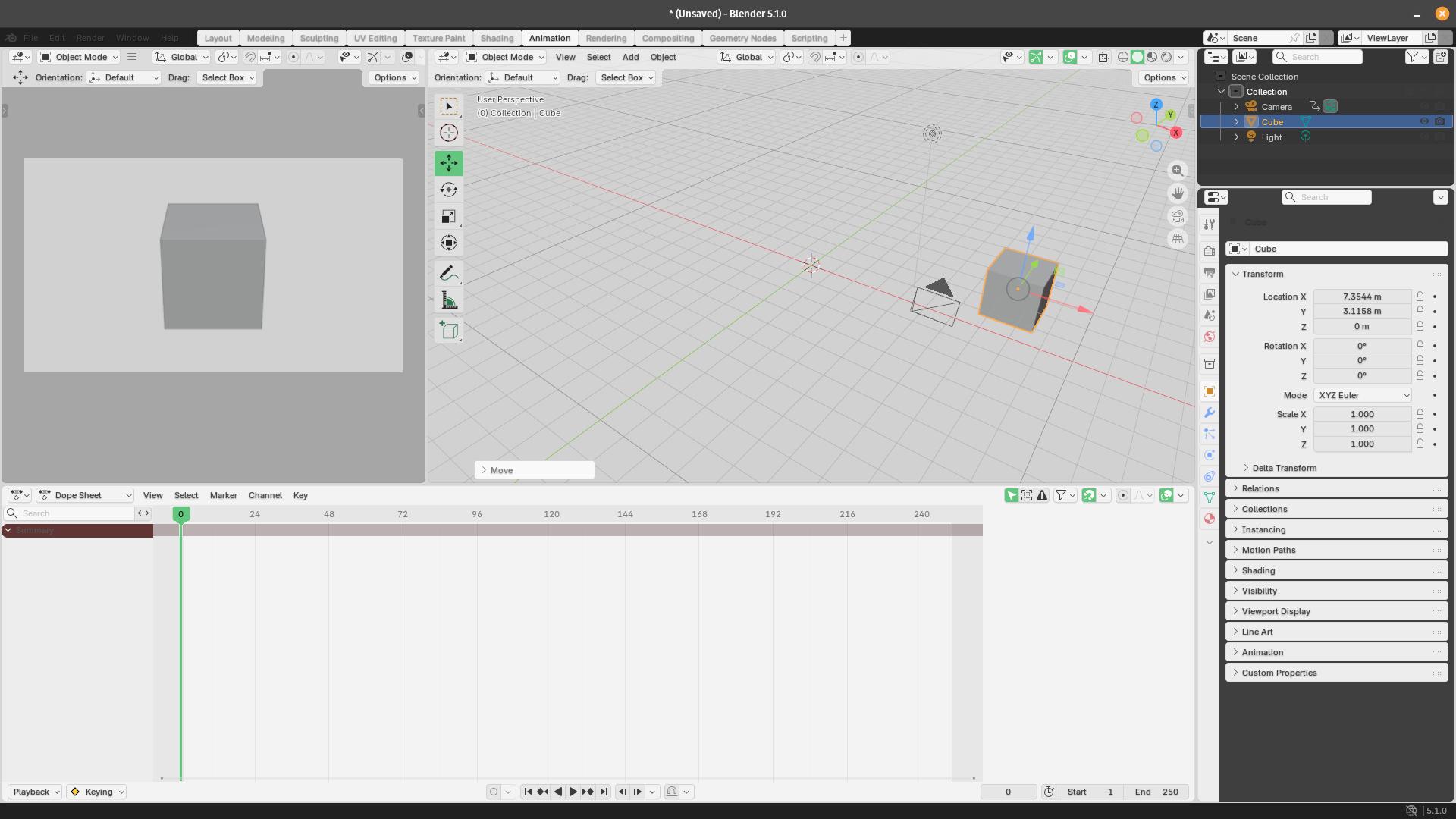The width and height of the screenshot is (1456, 819).
Task: Open the XYZ Euler rotation mode dropdown
Action: (x=1362, y=395)
